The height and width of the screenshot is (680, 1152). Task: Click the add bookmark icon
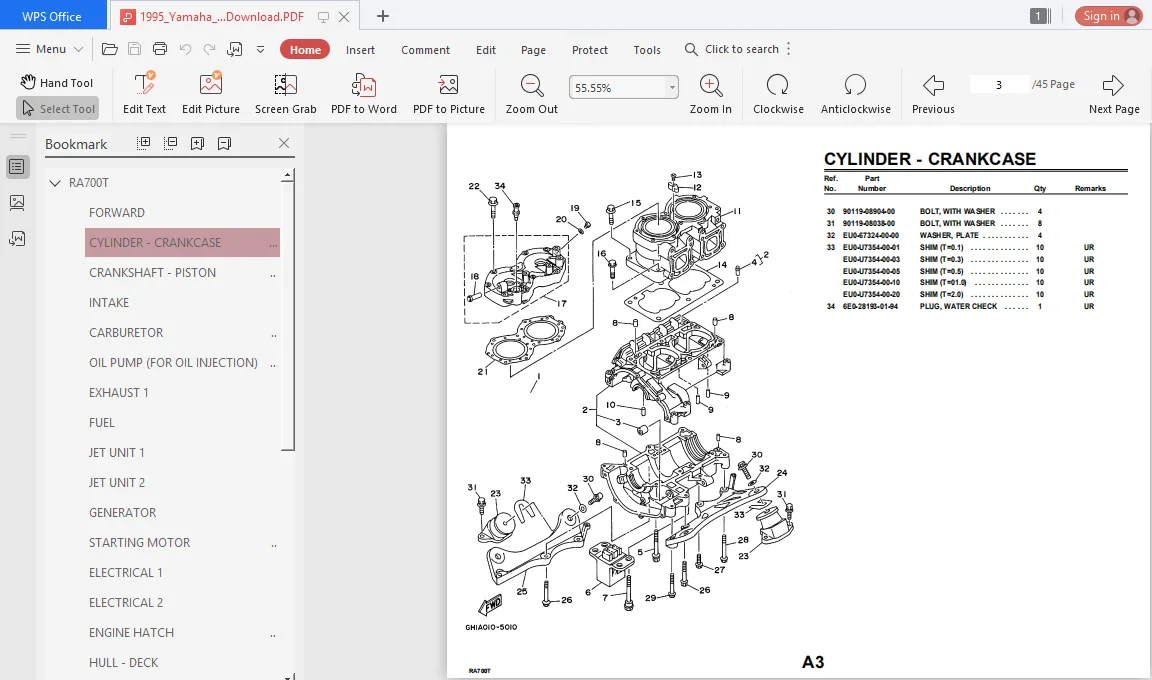[x=198, y=143]
